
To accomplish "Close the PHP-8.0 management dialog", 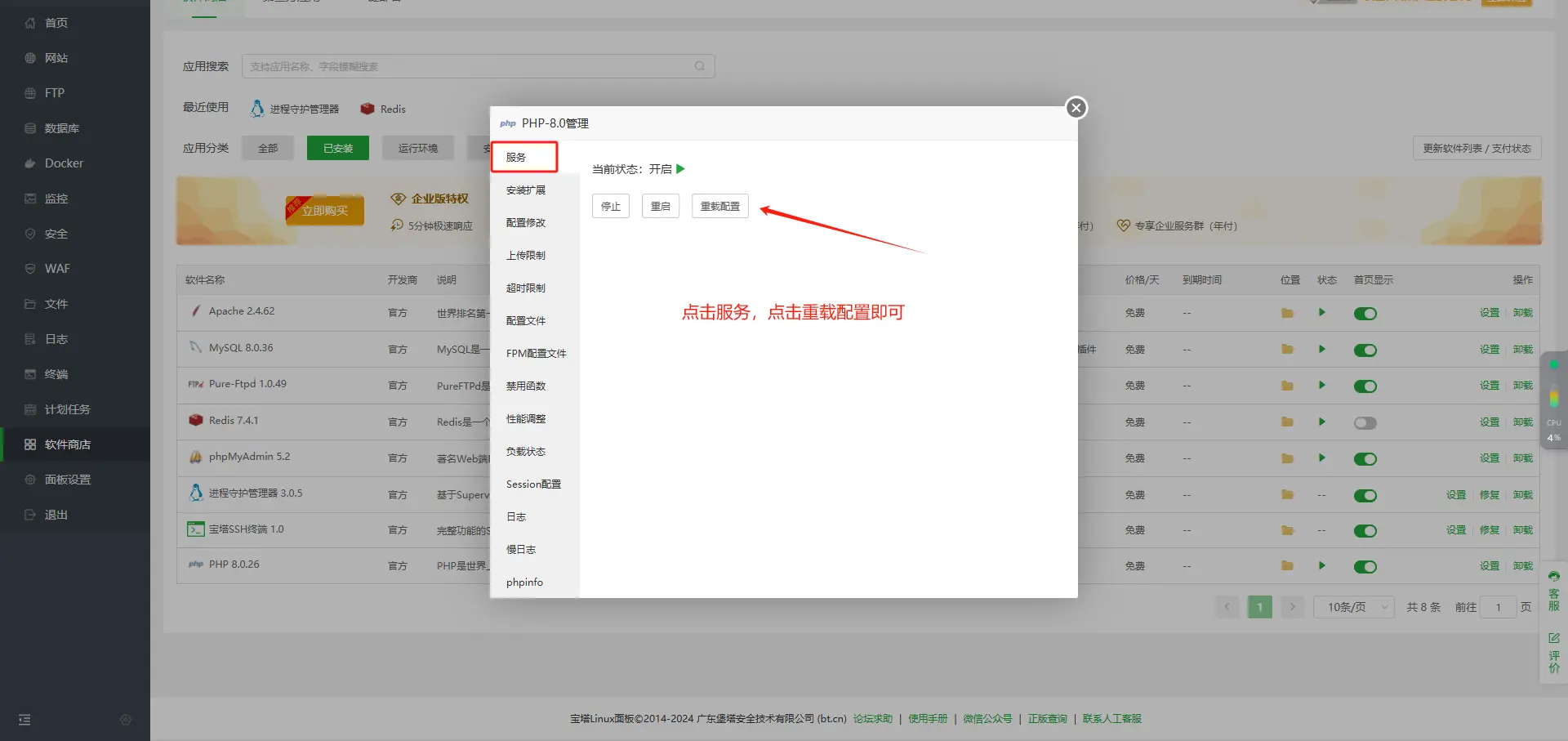I will tap(1076, 108).
